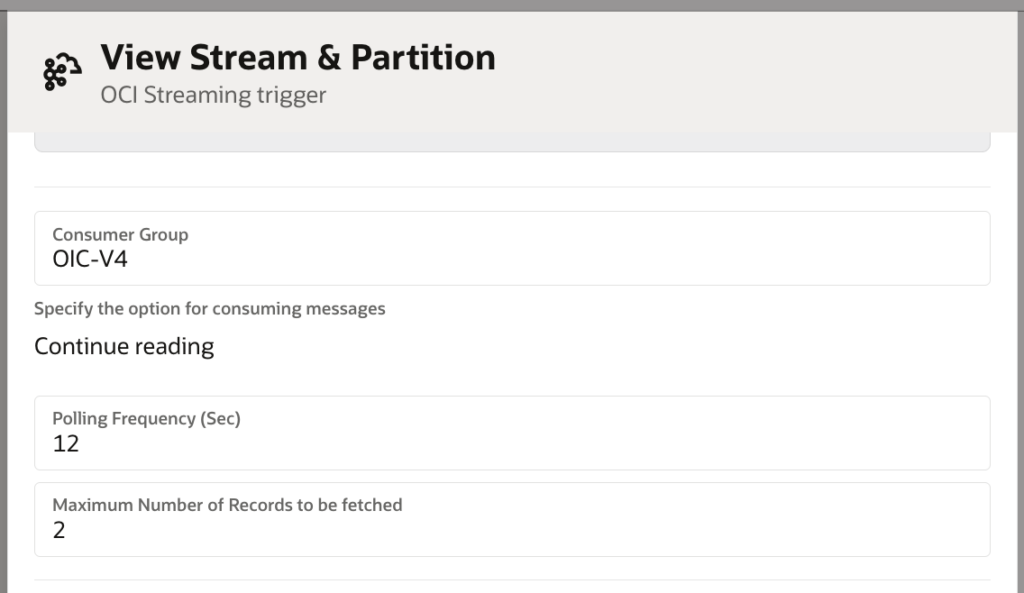Click the OCI Streaming trigger subtitle
1024x593 pixels.
click(x=213, y=96)
